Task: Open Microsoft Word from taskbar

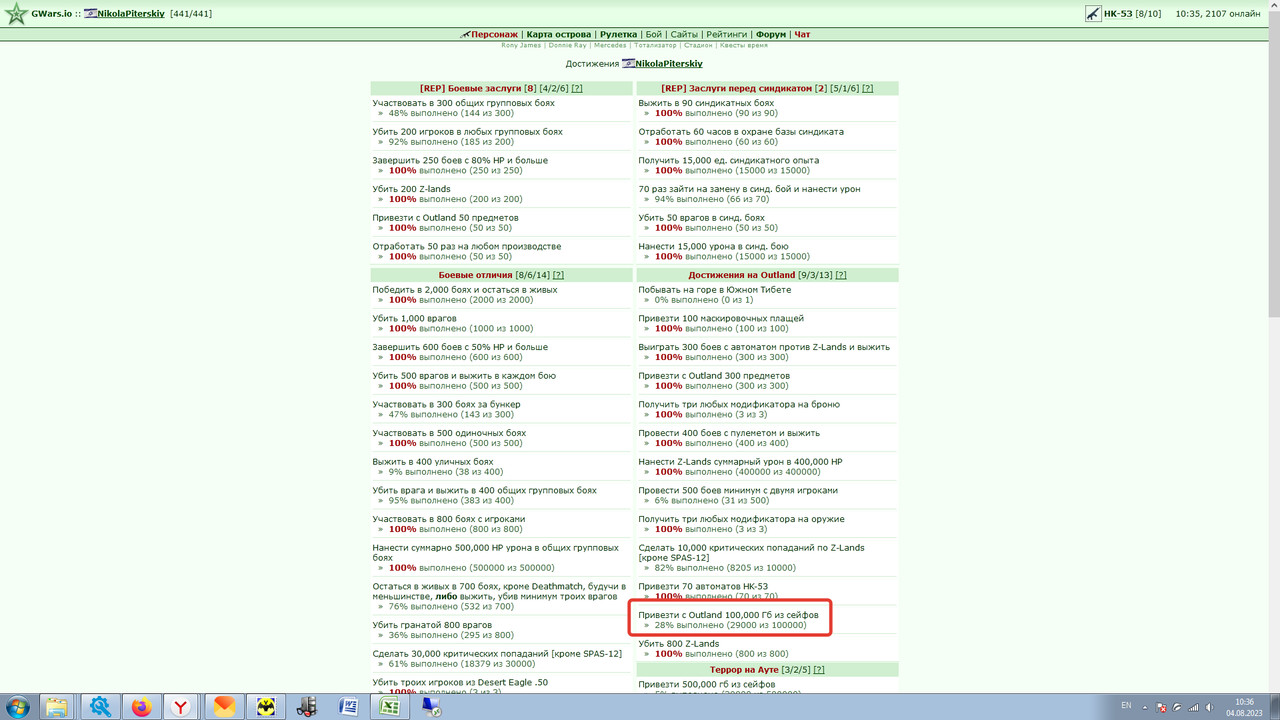Action: coord(349,707)
